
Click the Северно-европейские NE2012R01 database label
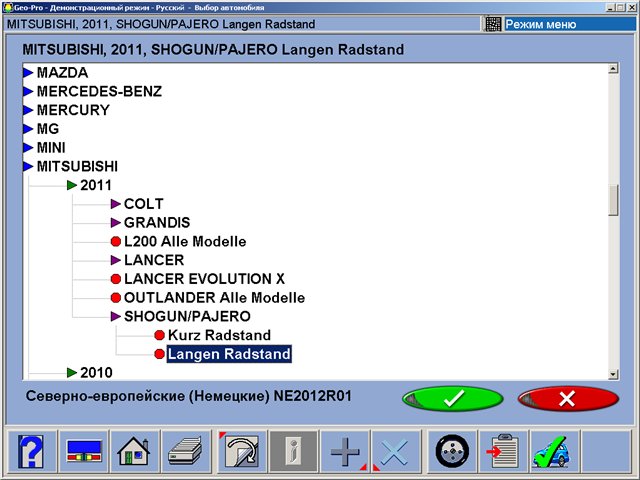[x=189, y=396]
